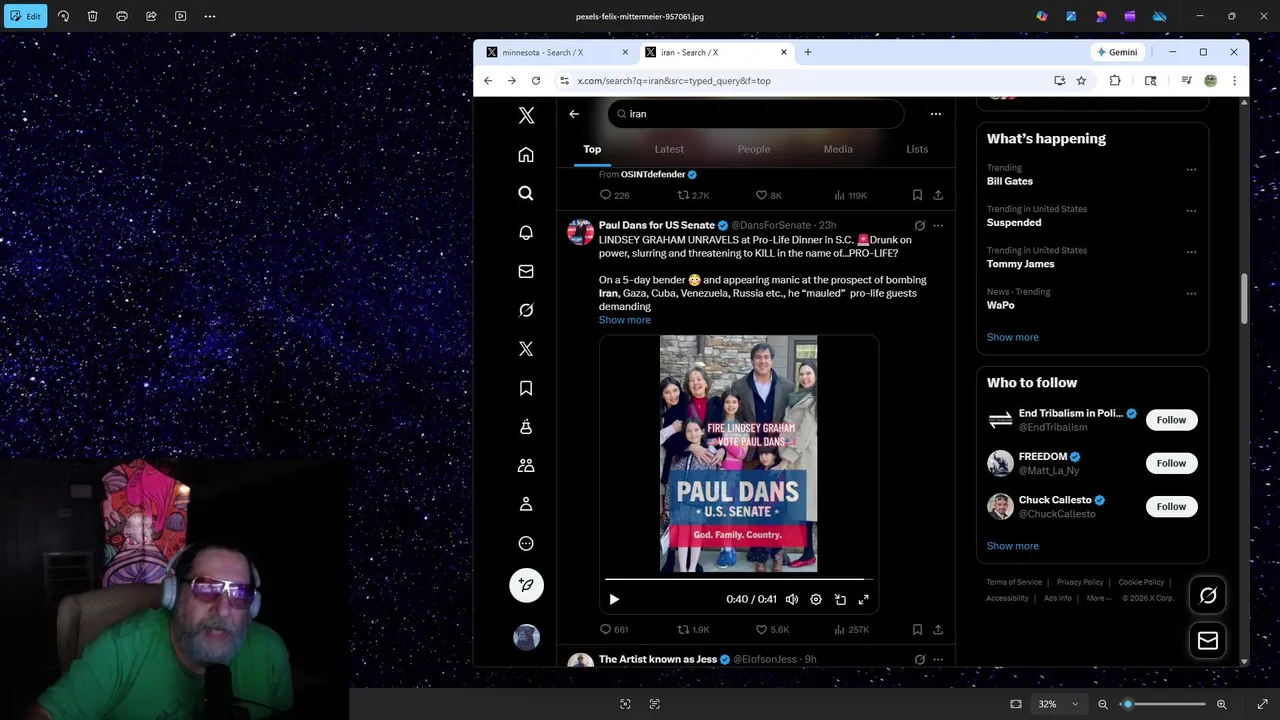Click Show more on Paul Dans post
Image resolution: width=1280 pixels, height=720 pixels.
tap(625, 320)
